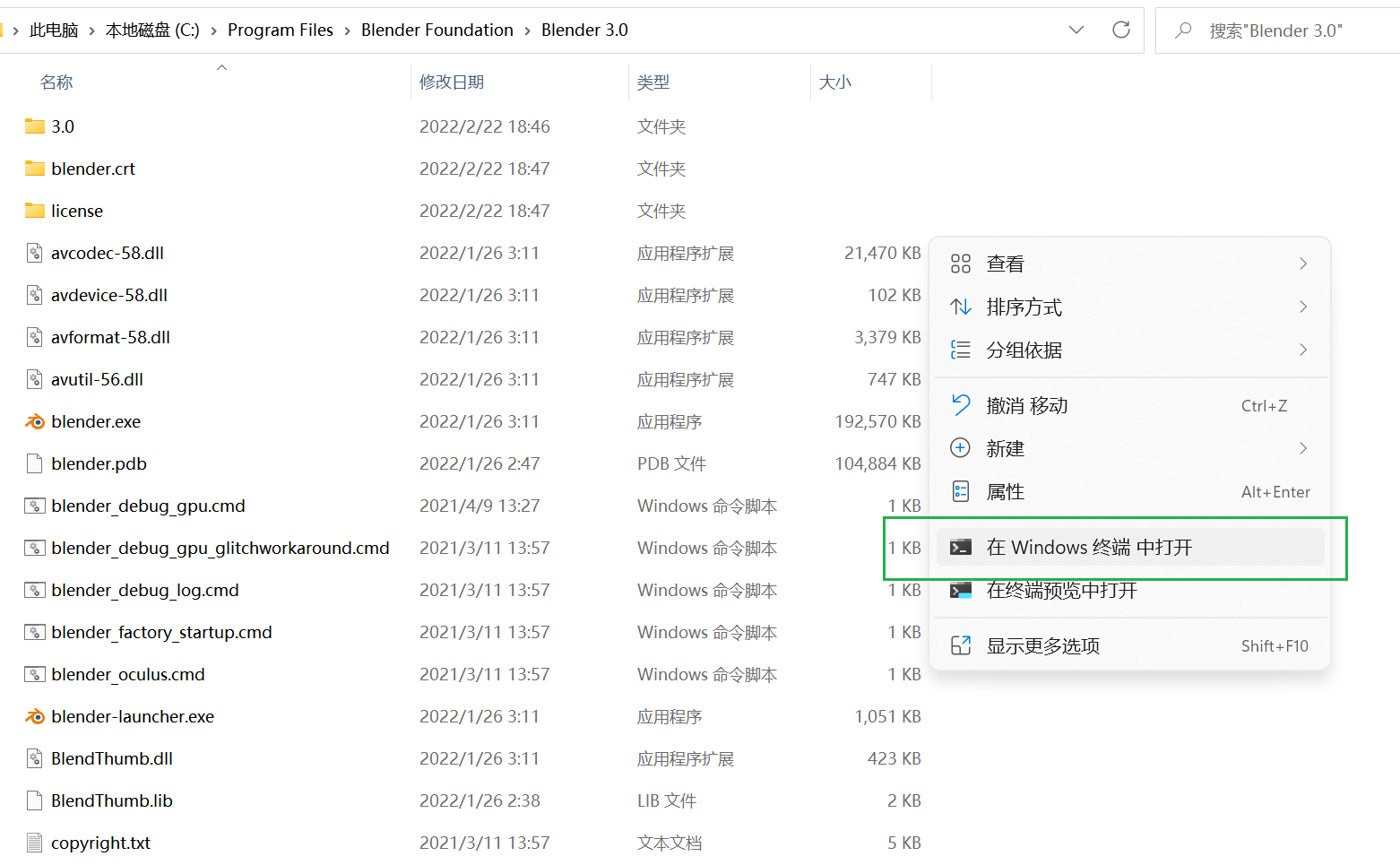Select 撤消 移动 in the context menu
The image size is (1400, 865).
1130,405
